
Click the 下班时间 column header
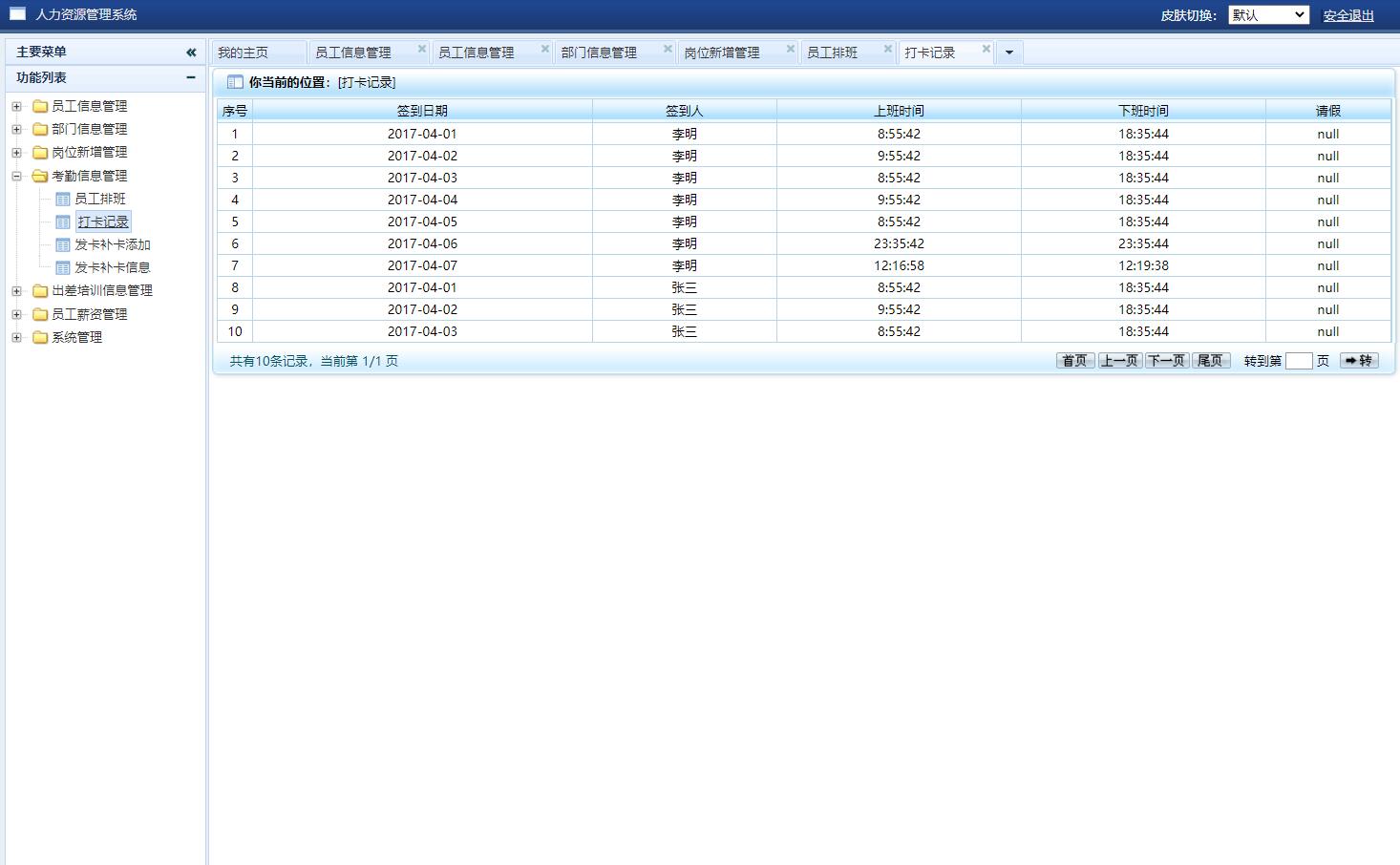[x=1144, y=111]
